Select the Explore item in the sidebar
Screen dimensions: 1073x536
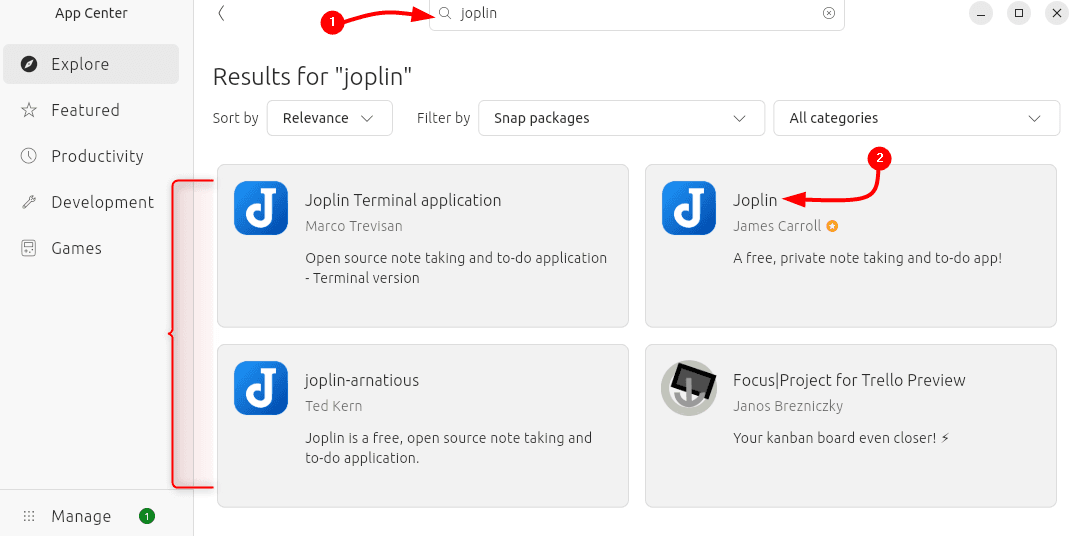[80, 64]
